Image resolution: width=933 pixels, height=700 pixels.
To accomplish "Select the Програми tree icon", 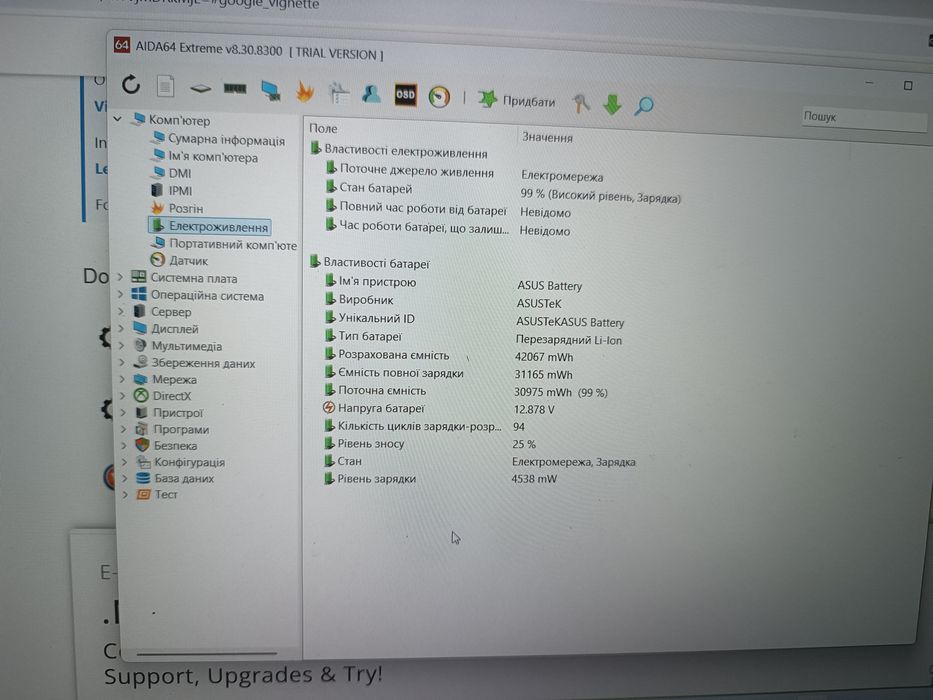I will click(x=142, y=429).
